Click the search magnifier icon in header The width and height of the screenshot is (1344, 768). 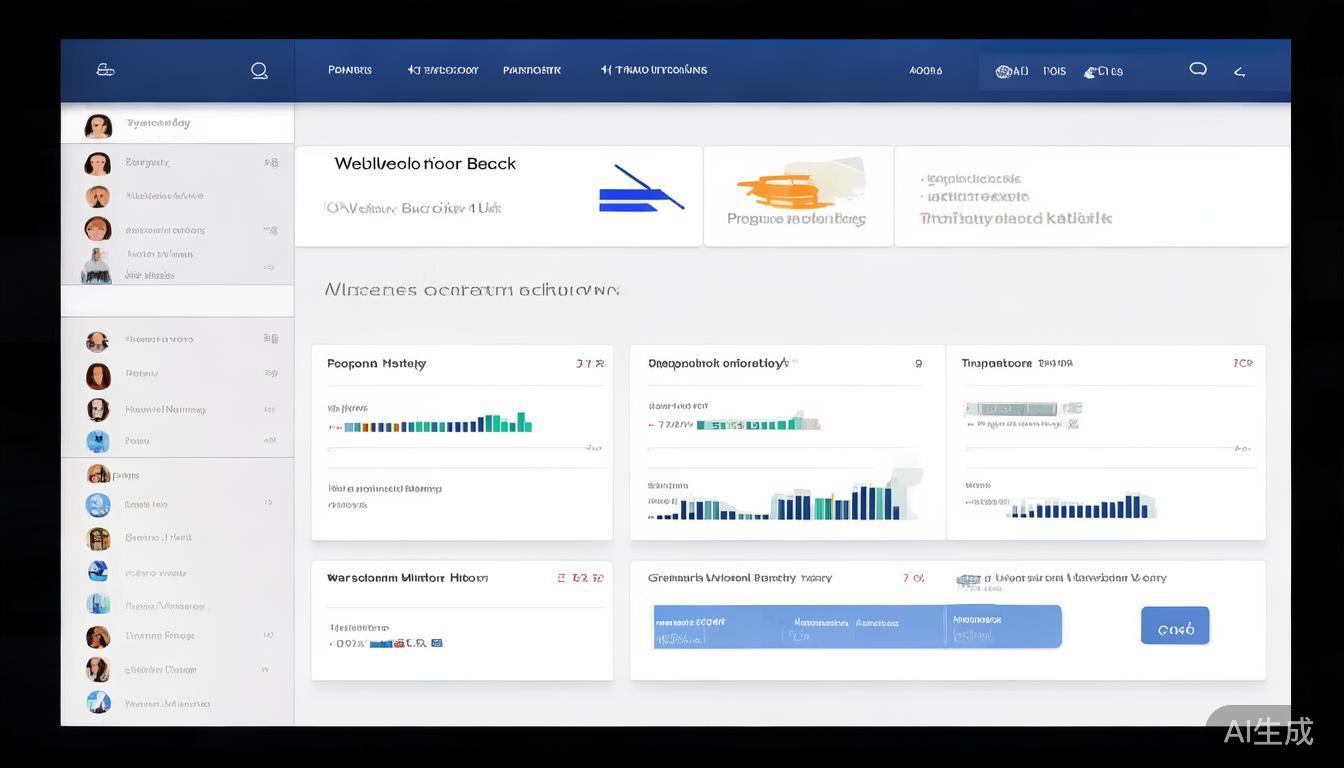coord(259,71)
